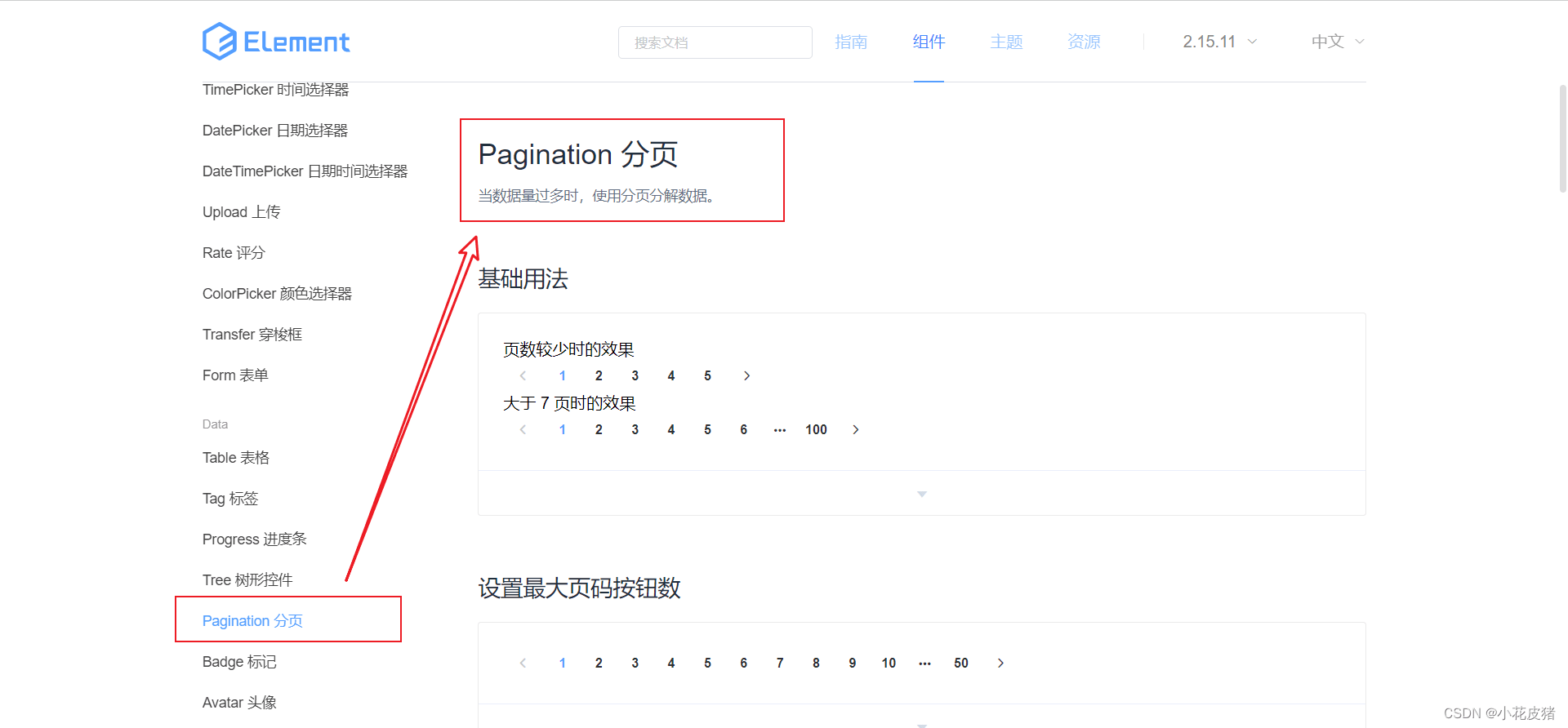
Task: Jump to page 100
Action: click(x=816, y=429)
